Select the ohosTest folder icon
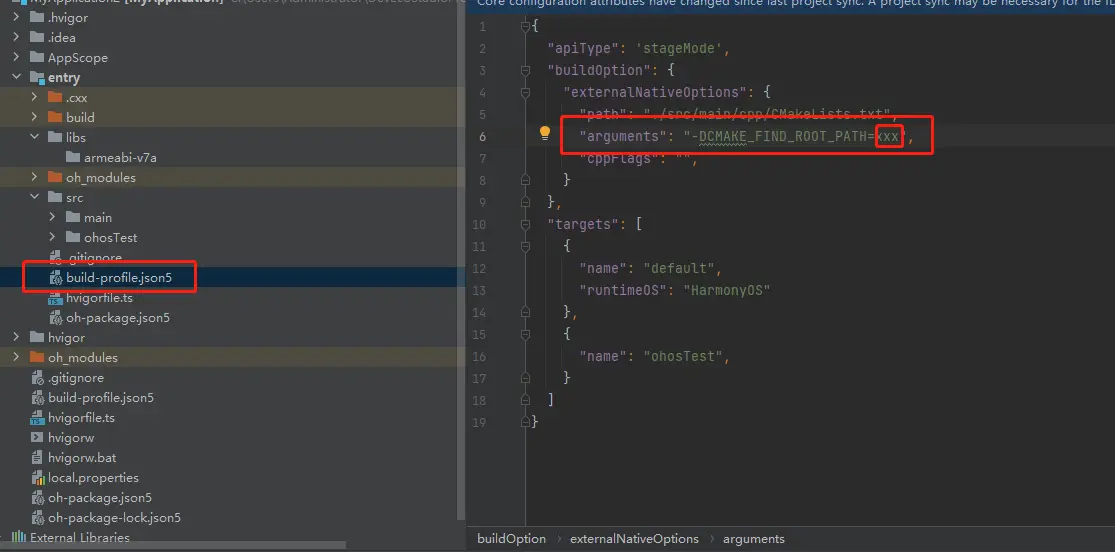This screenshot has width=1115, height=552. pos(73,237)
